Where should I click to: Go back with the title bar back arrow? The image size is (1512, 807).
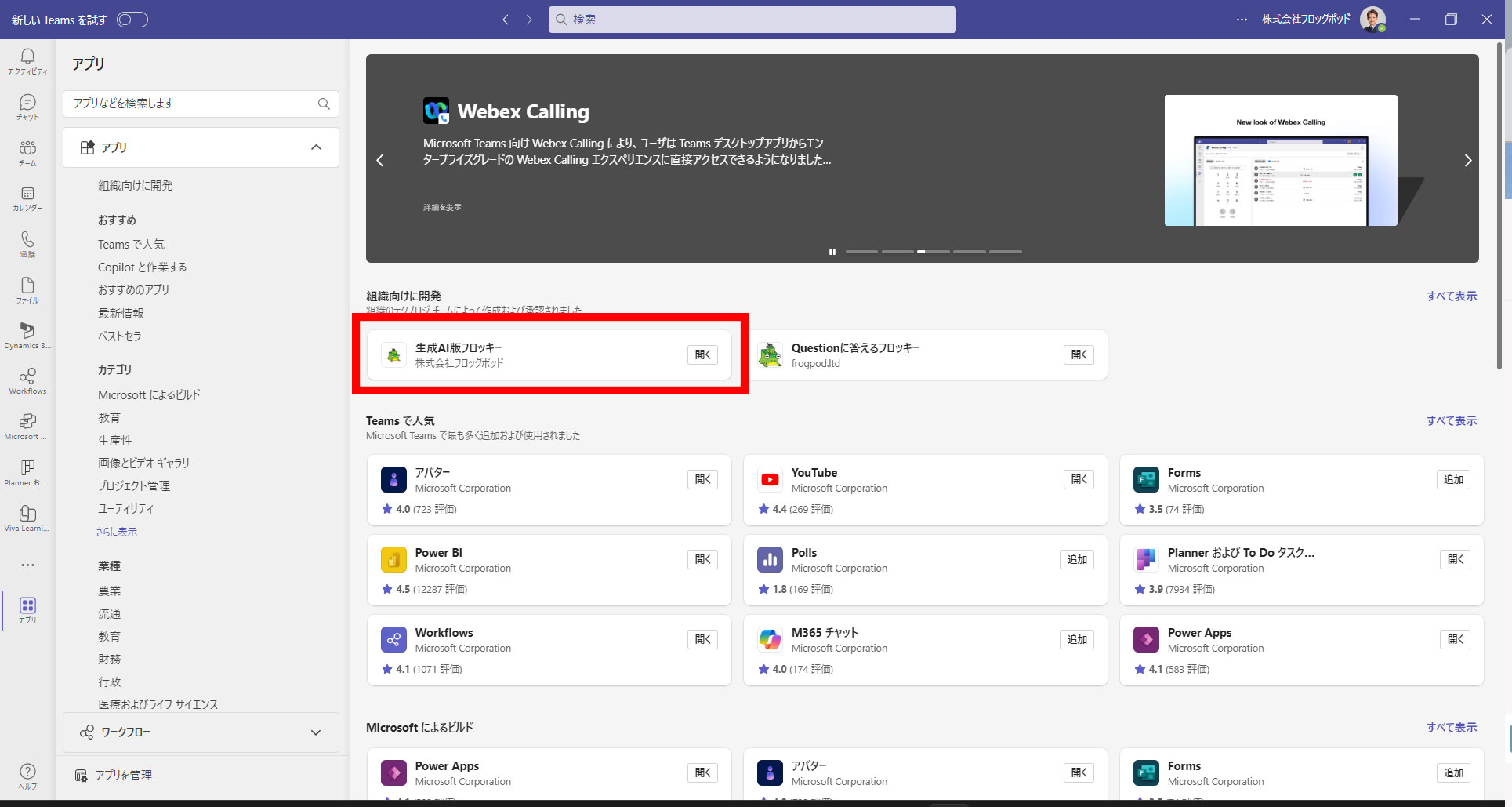506,20
